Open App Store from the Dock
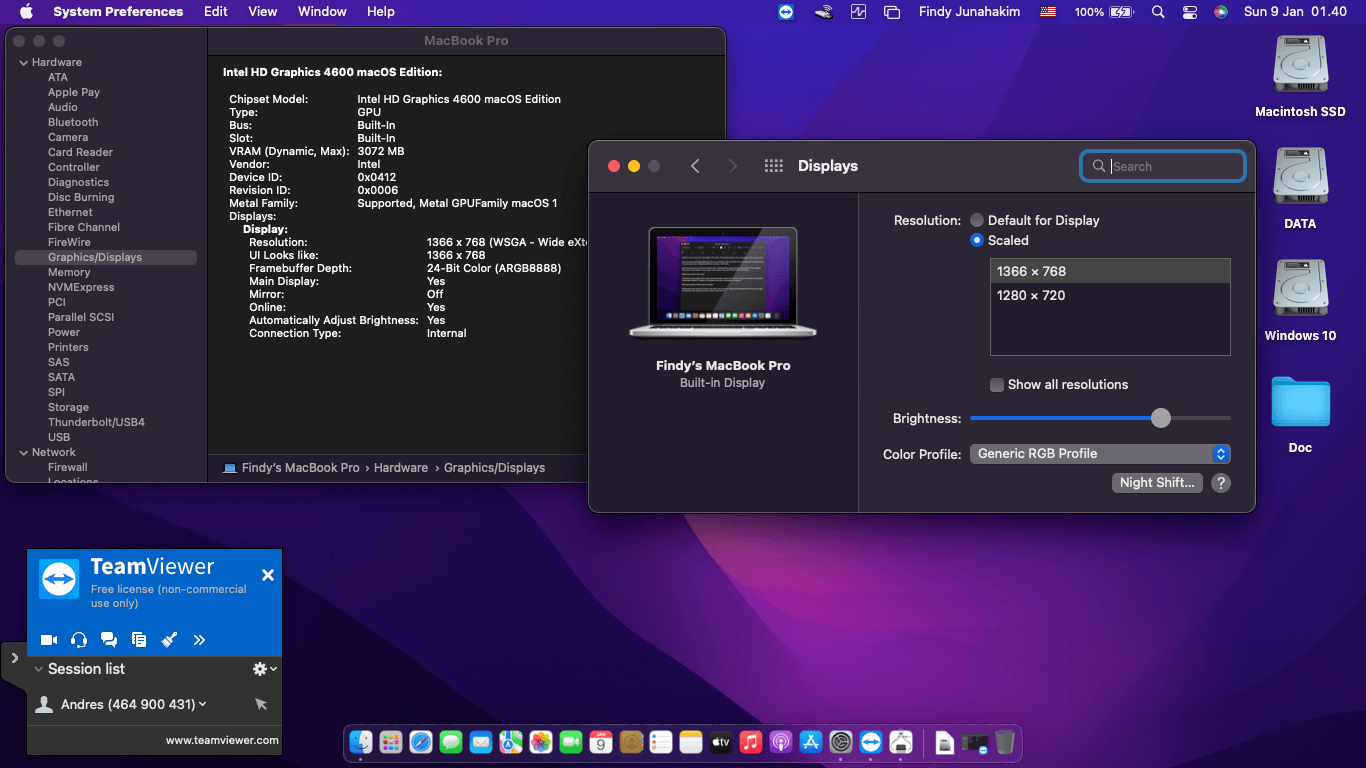Image resolution: width=1366 pixels, height=768 pixels. tap(811, 742)
